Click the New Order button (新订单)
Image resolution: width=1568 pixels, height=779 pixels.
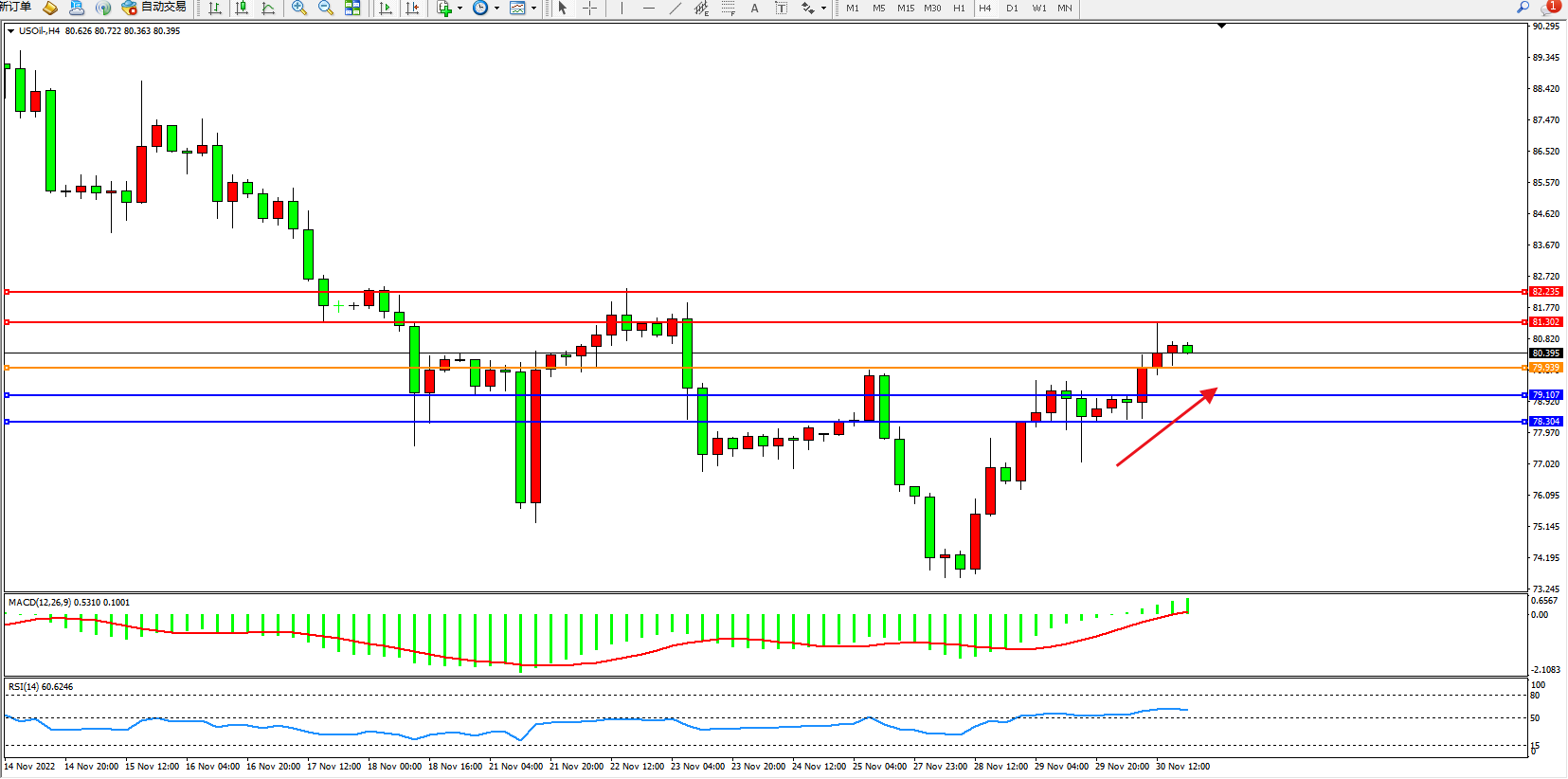point(15,8)
